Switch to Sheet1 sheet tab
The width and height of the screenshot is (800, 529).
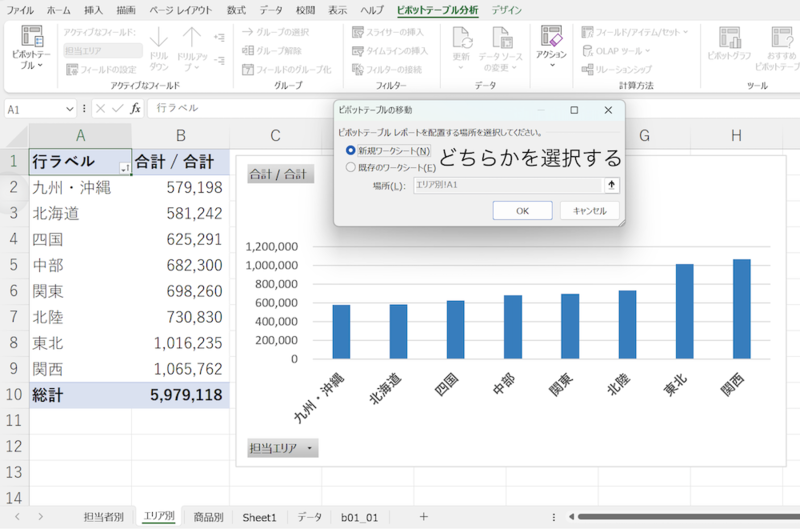(259, 517)
